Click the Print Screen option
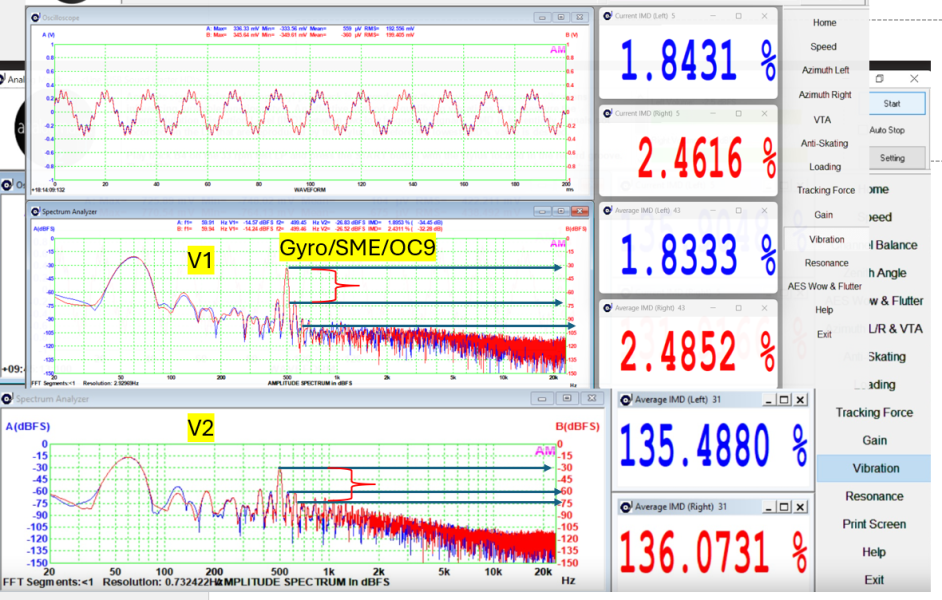This screenshot has width=942, height=600. pyautogui.click(x=874, y=524)
